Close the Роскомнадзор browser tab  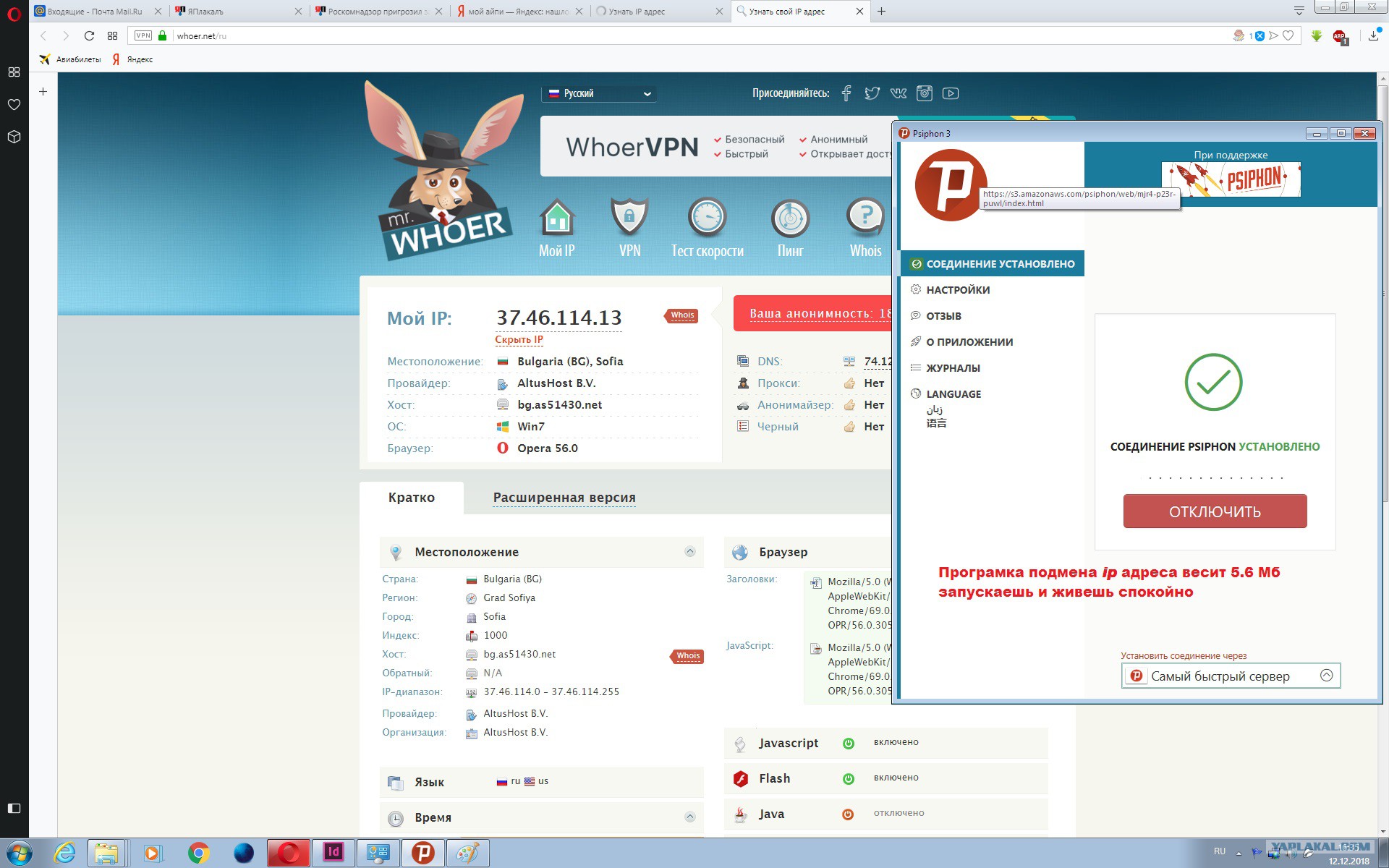438,11
